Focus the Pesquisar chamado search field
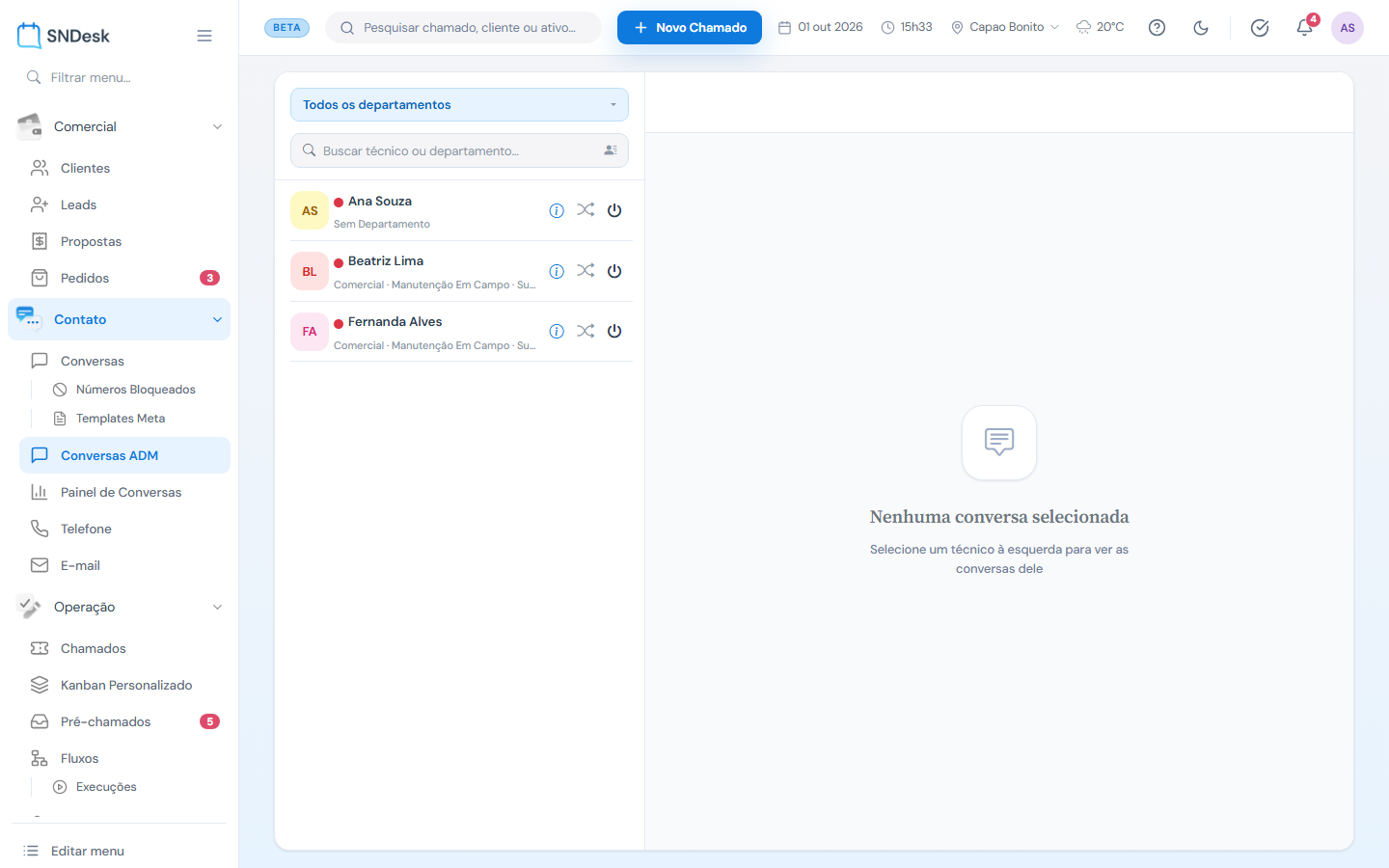 pos(464,27)
